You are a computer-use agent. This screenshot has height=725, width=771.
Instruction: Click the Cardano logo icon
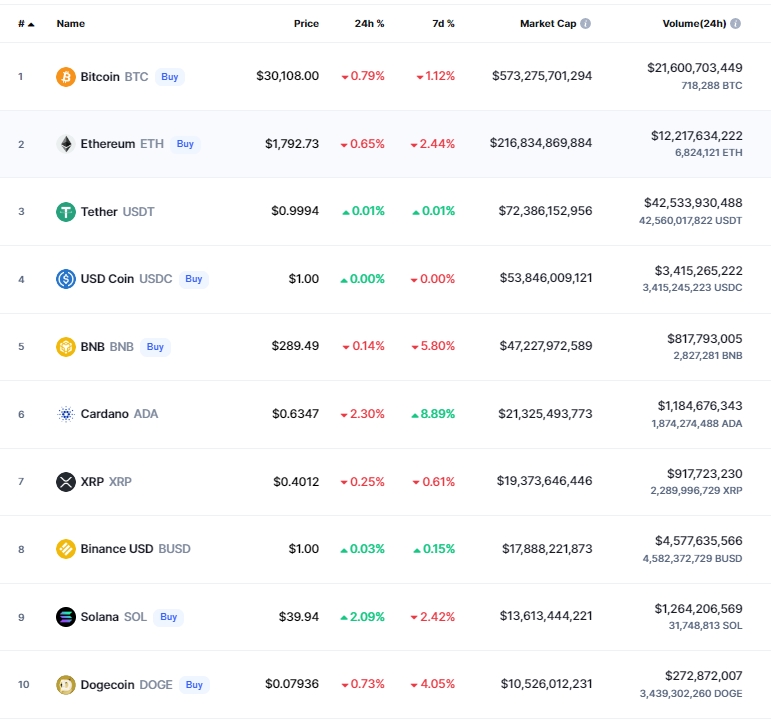click(66, 414)
